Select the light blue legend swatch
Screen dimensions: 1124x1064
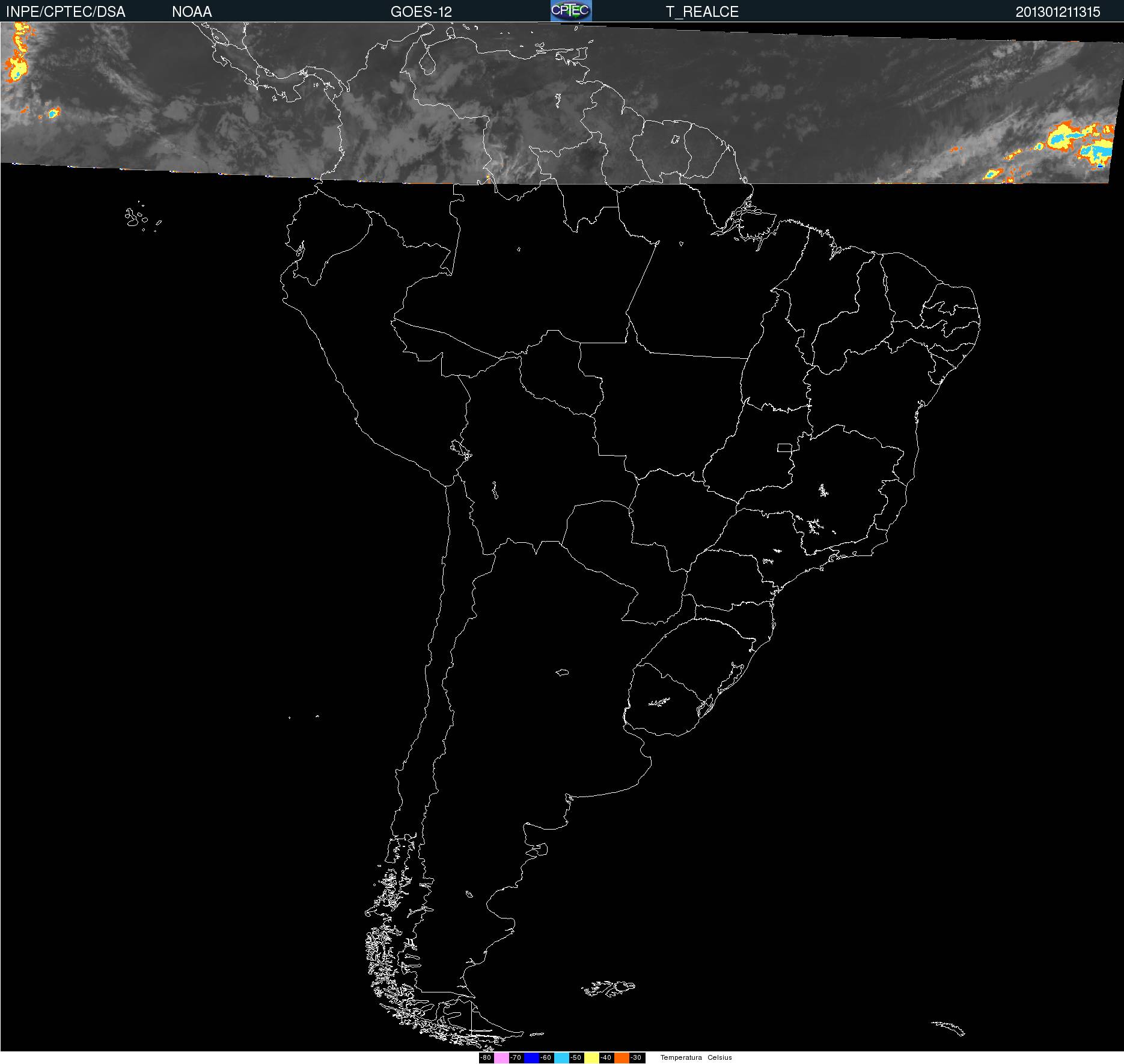tap(561, 1058)
